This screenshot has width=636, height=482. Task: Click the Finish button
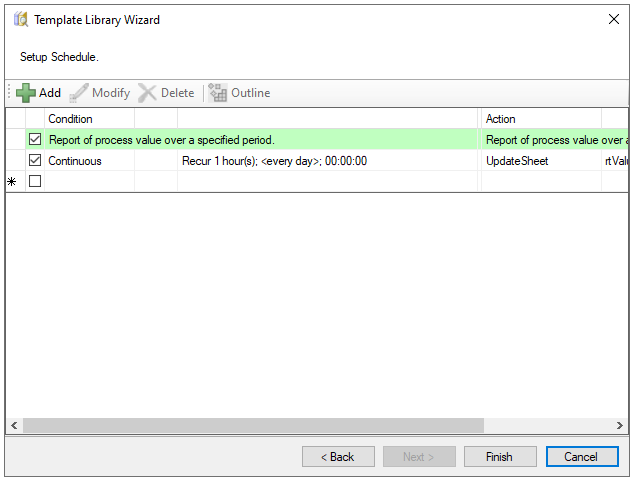[x=500, y=457]
